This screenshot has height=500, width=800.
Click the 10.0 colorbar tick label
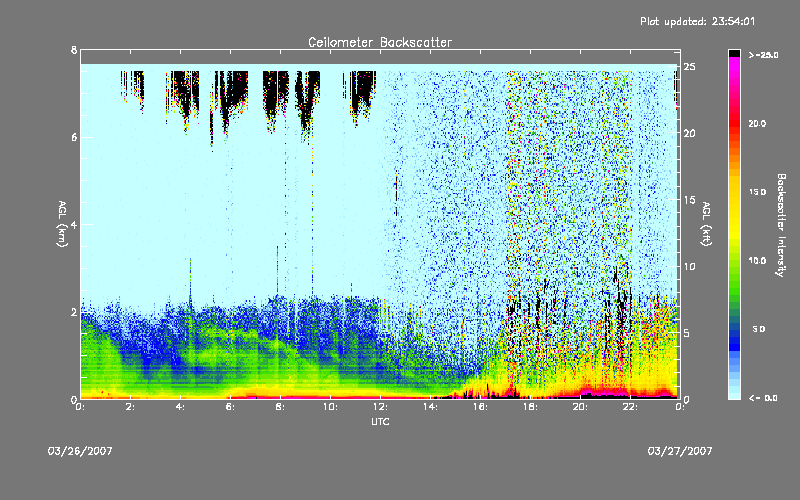click(x=757, y=261)
